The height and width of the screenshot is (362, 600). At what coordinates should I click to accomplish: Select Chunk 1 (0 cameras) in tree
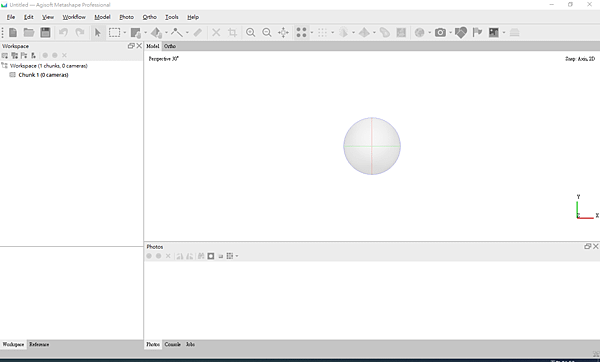(43, 75)
